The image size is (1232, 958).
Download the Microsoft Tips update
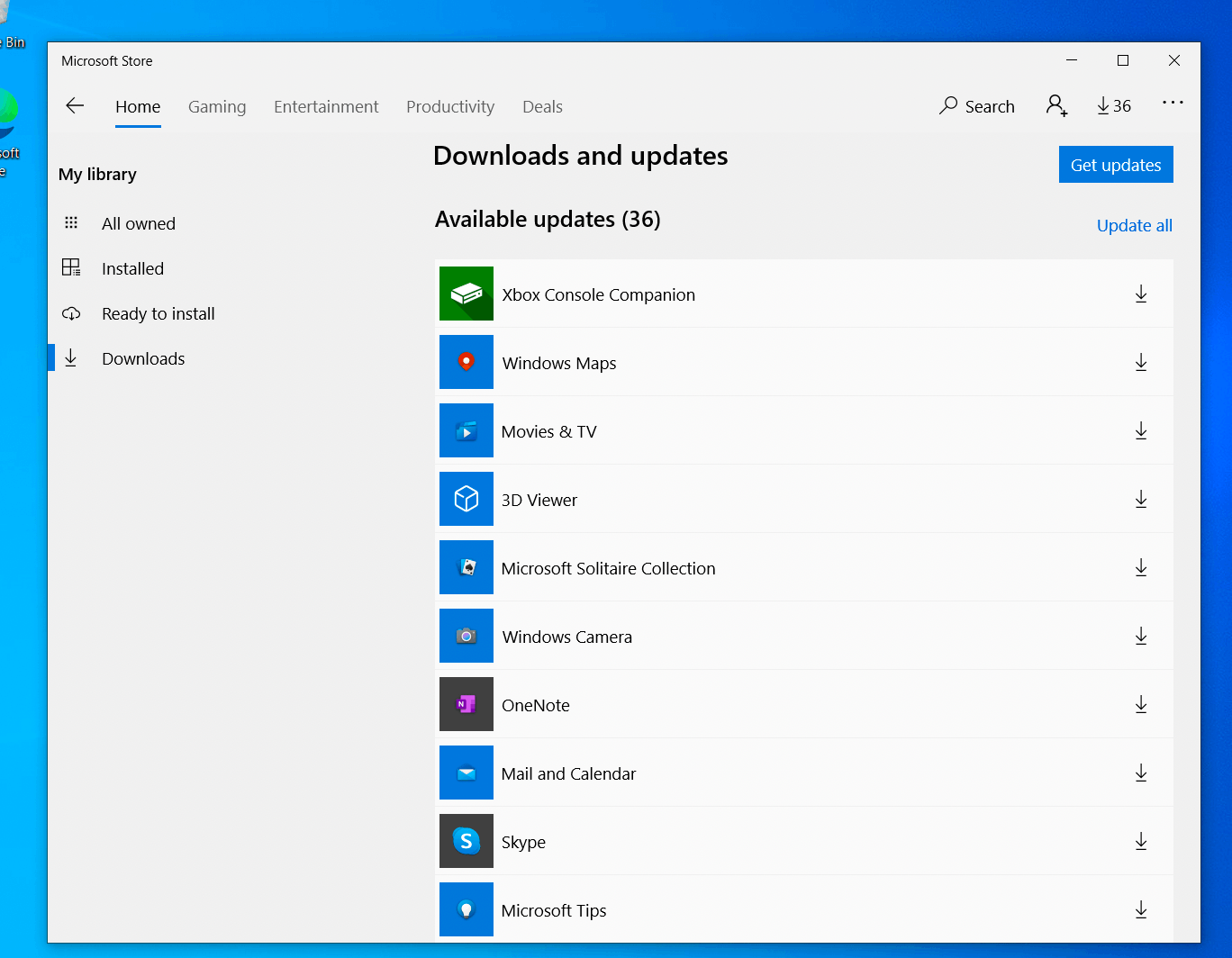tap(1141, 910)
